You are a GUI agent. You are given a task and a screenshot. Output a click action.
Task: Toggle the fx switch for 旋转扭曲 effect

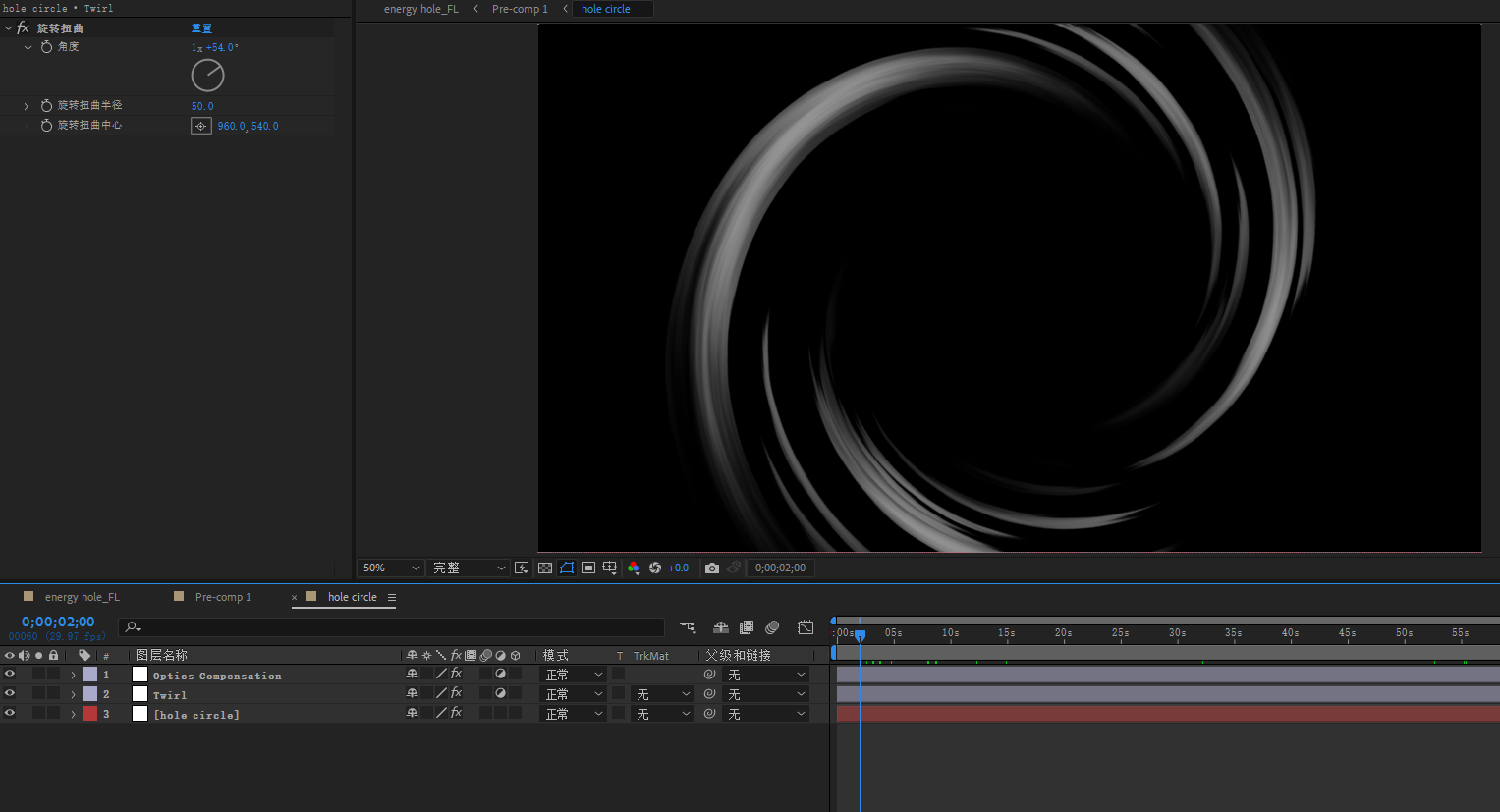(23, 28)
